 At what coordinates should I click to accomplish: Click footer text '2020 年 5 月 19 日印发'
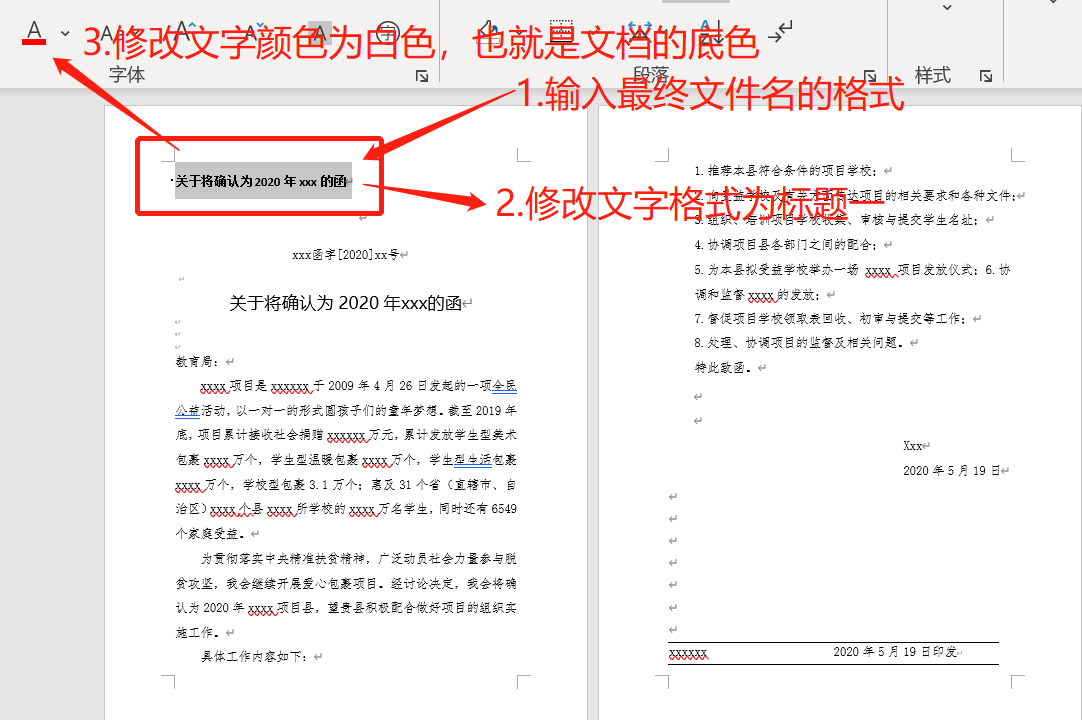coord(895,652)
